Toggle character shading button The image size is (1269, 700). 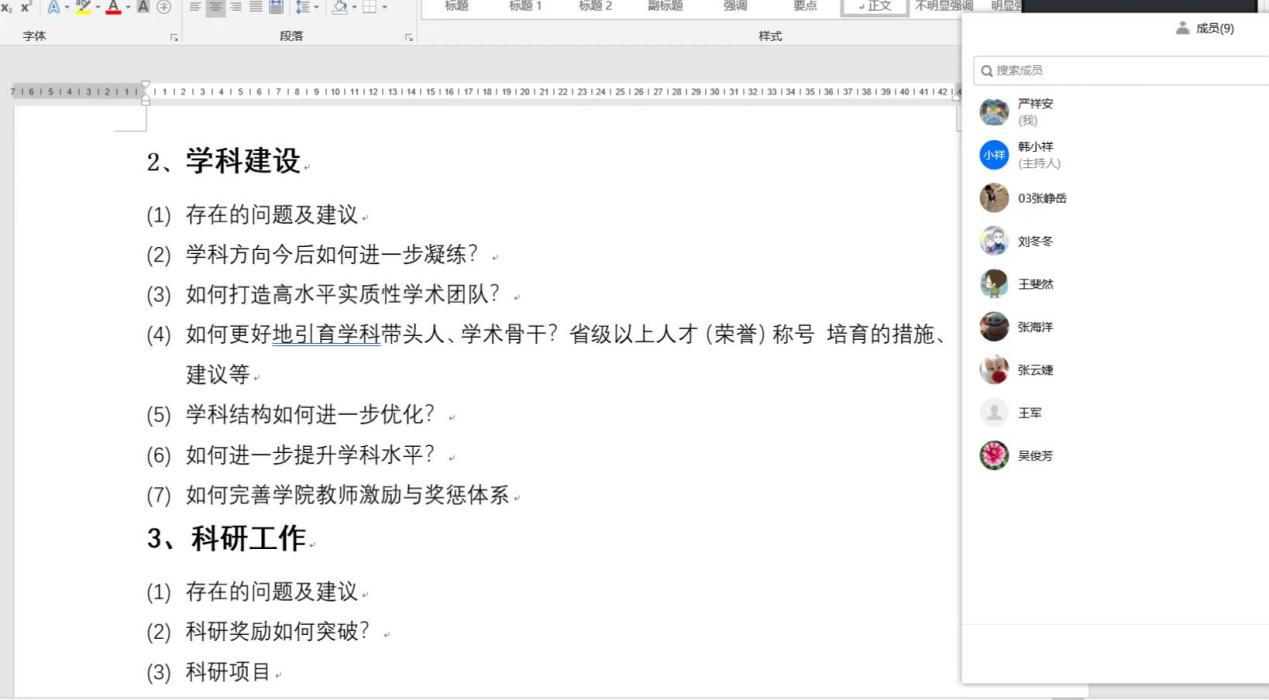[143, 7]
